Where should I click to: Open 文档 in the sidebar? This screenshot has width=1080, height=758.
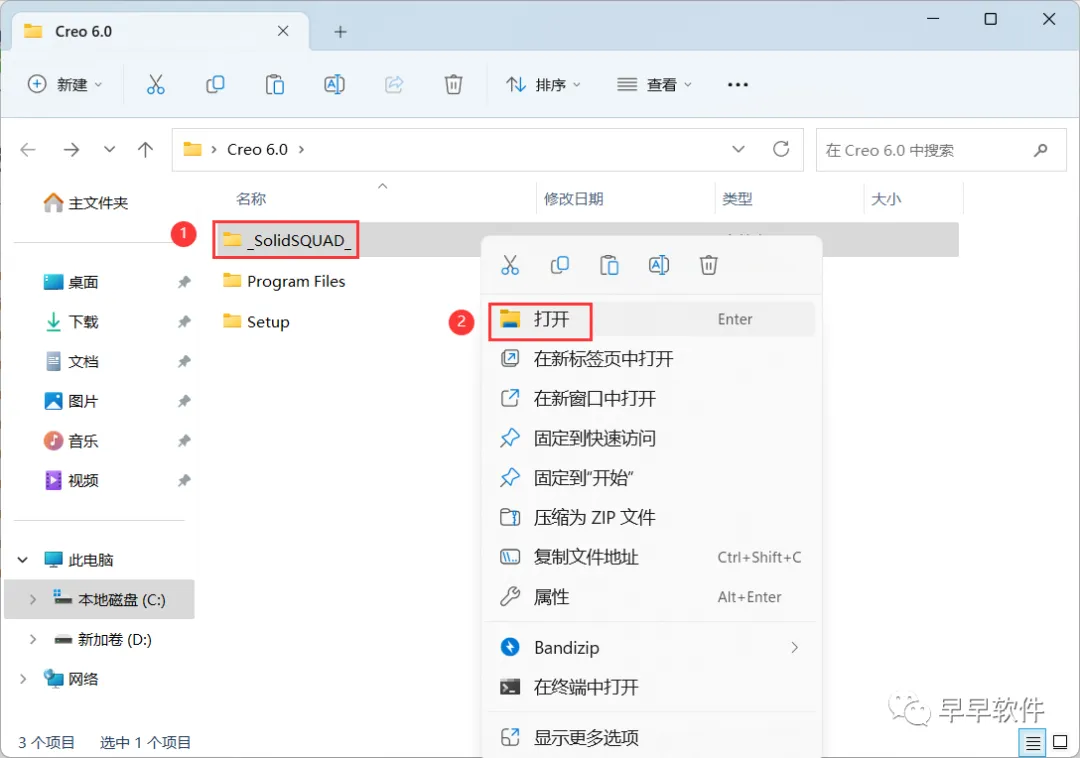coord(71,361)
